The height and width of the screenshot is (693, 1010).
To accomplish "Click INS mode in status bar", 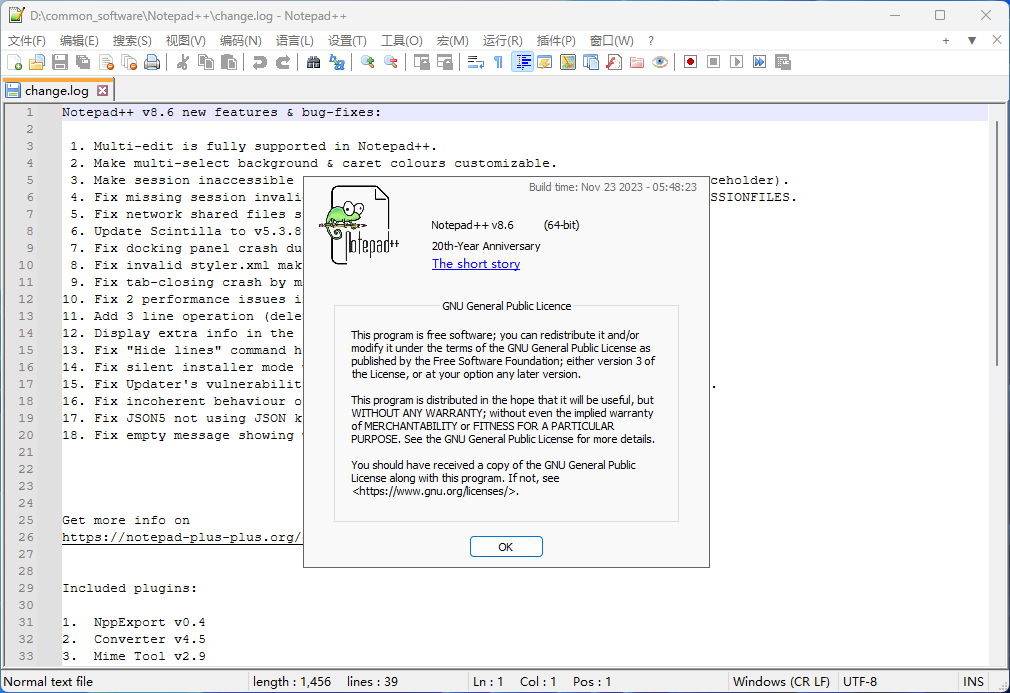I will [973, 681].
